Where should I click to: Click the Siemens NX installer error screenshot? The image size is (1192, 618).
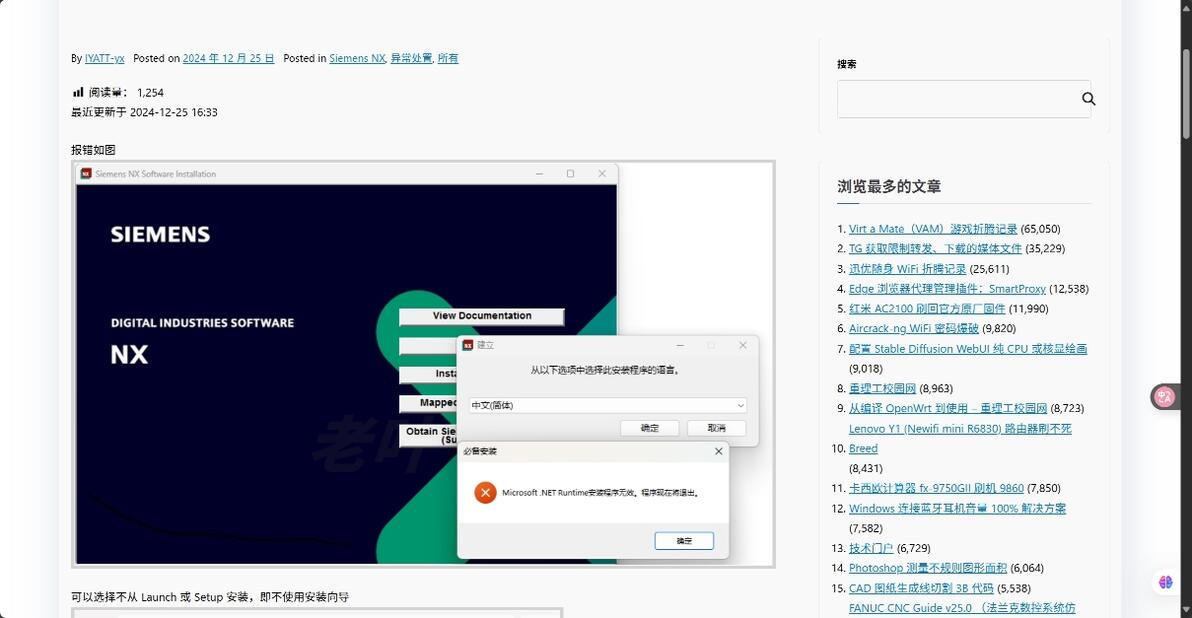click(x=423, y=364)
